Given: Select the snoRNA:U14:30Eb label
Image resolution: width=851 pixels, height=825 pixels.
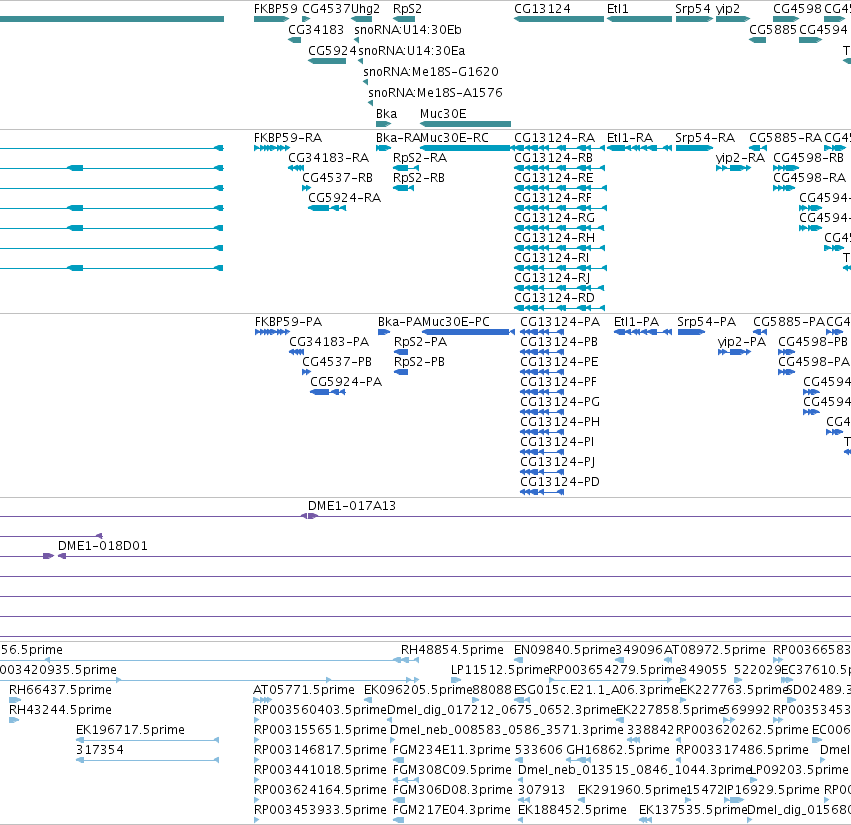Looking at the screenshot, I should pos(408,30).
